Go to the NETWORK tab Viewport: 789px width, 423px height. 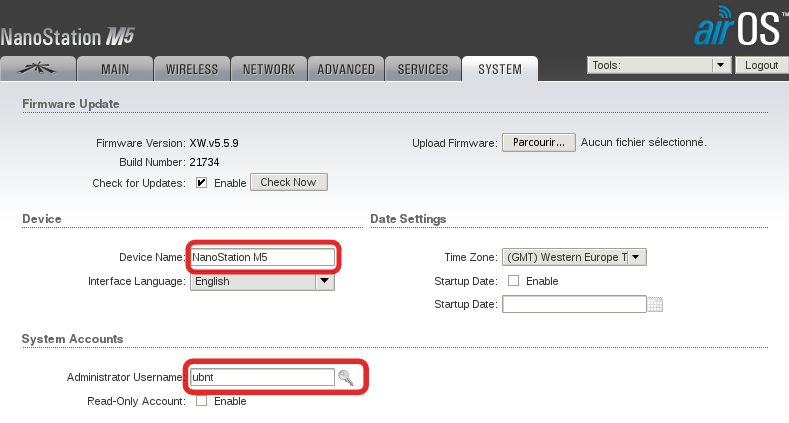(268, 69)
